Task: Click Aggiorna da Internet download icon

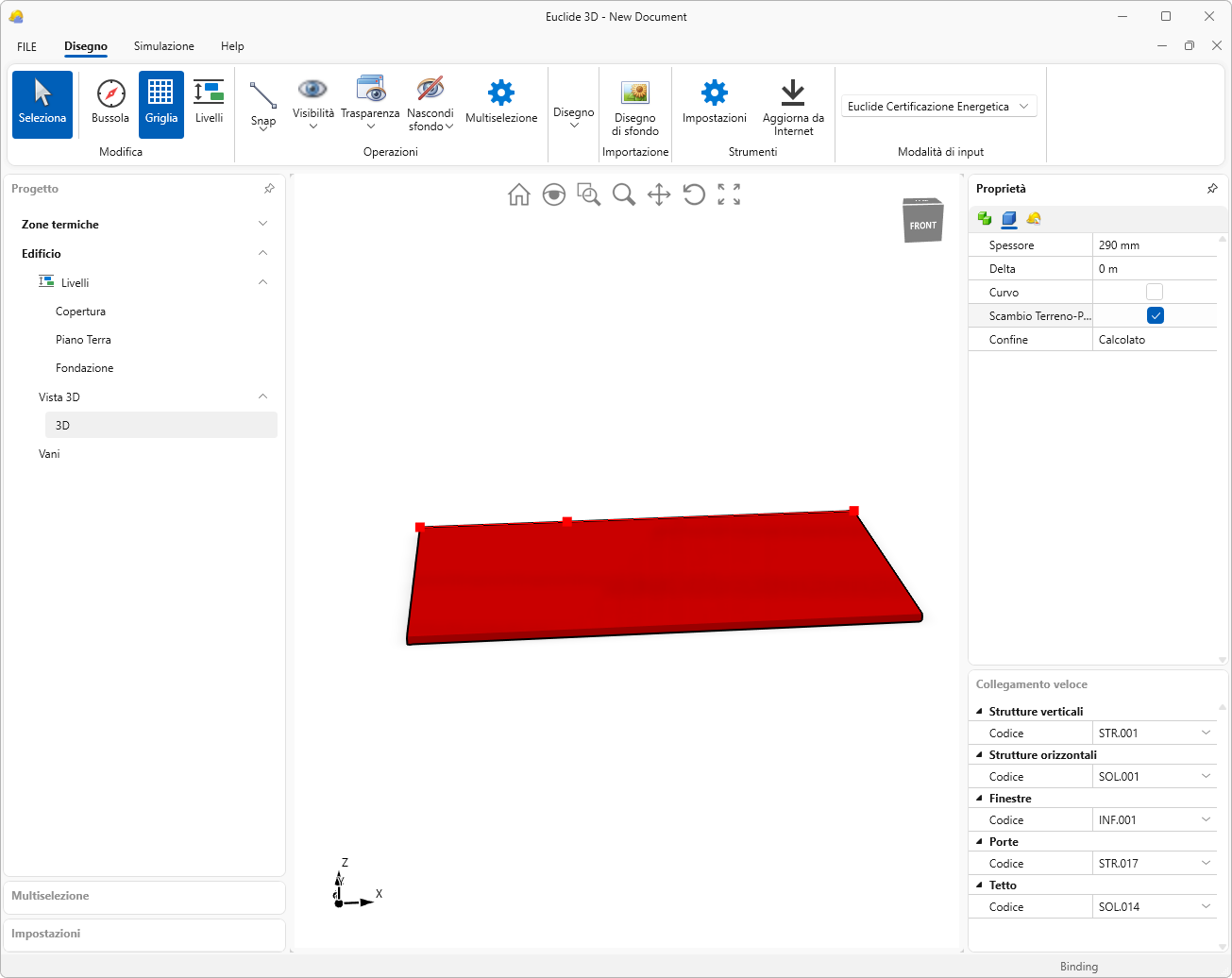Action: pos(792,93)
